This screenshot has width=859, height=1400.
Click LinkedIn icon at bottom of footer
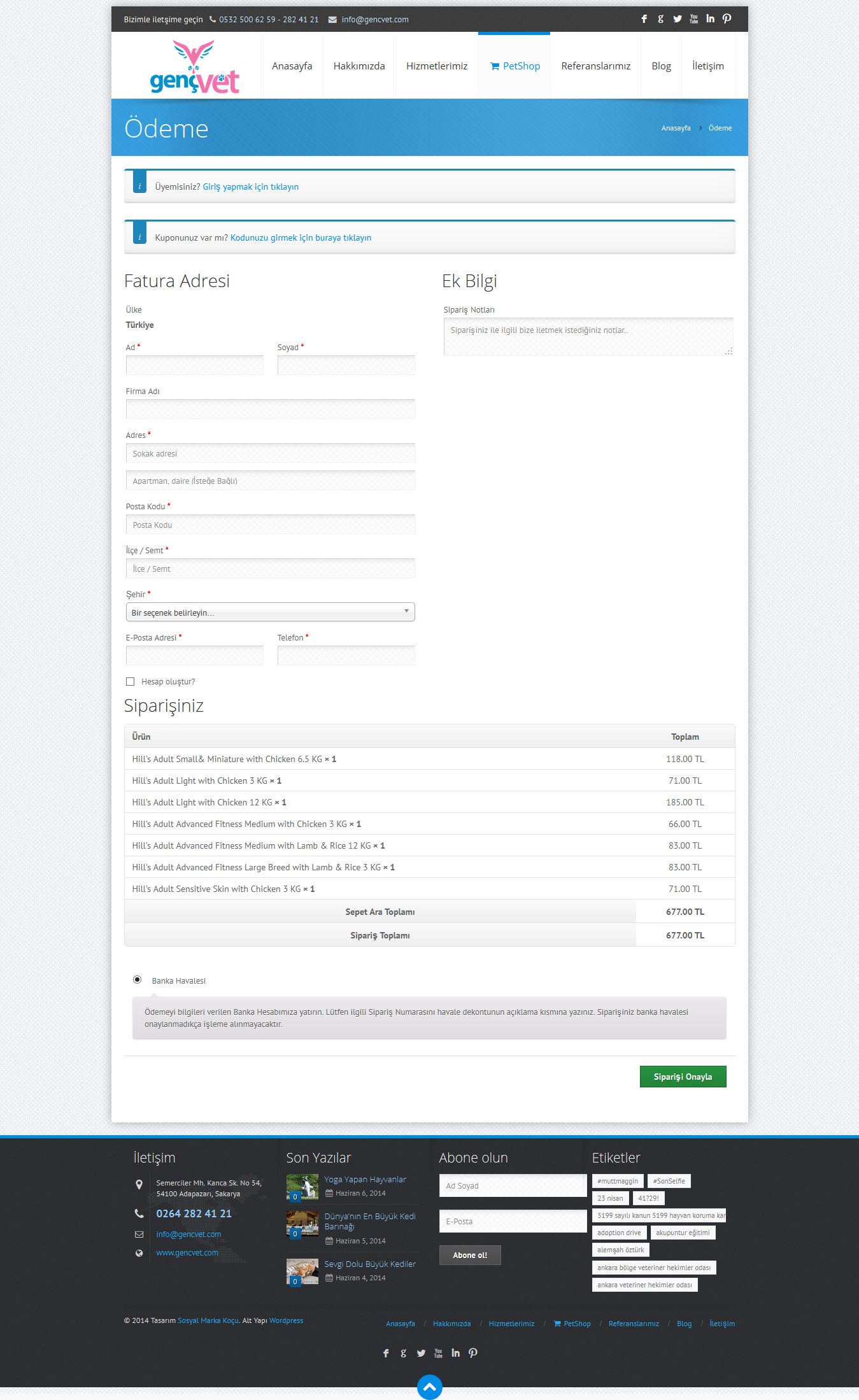455,1353
